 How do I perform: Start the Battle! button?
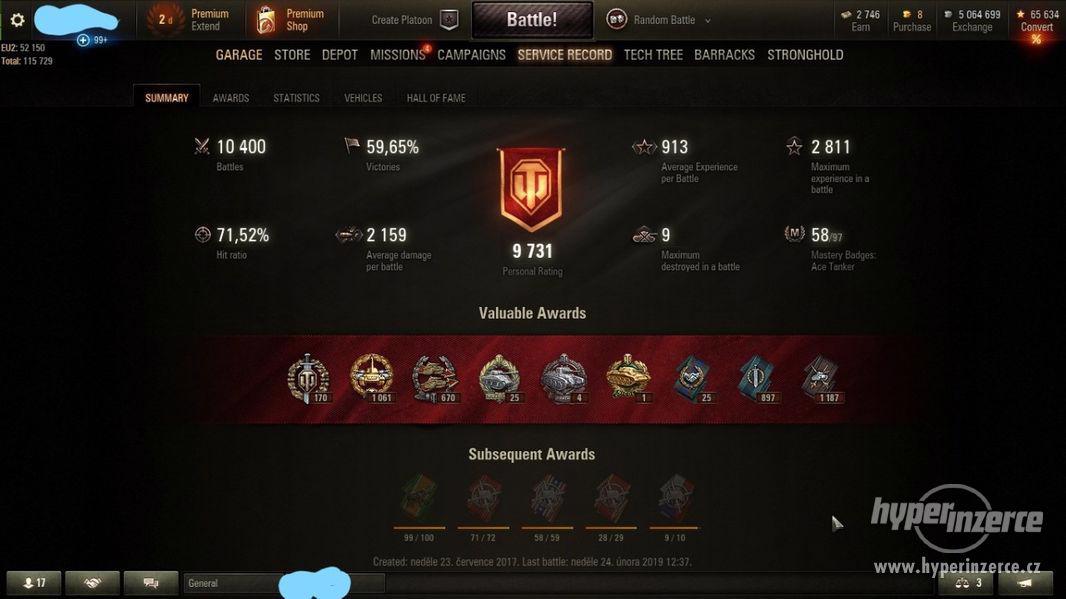(x=532, y=20)
